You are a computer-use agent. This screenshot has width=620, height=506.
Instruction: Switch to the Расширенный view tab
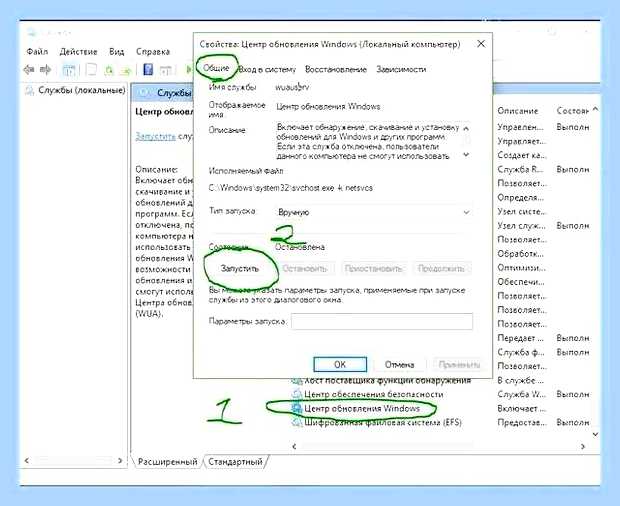coord(167,461)
